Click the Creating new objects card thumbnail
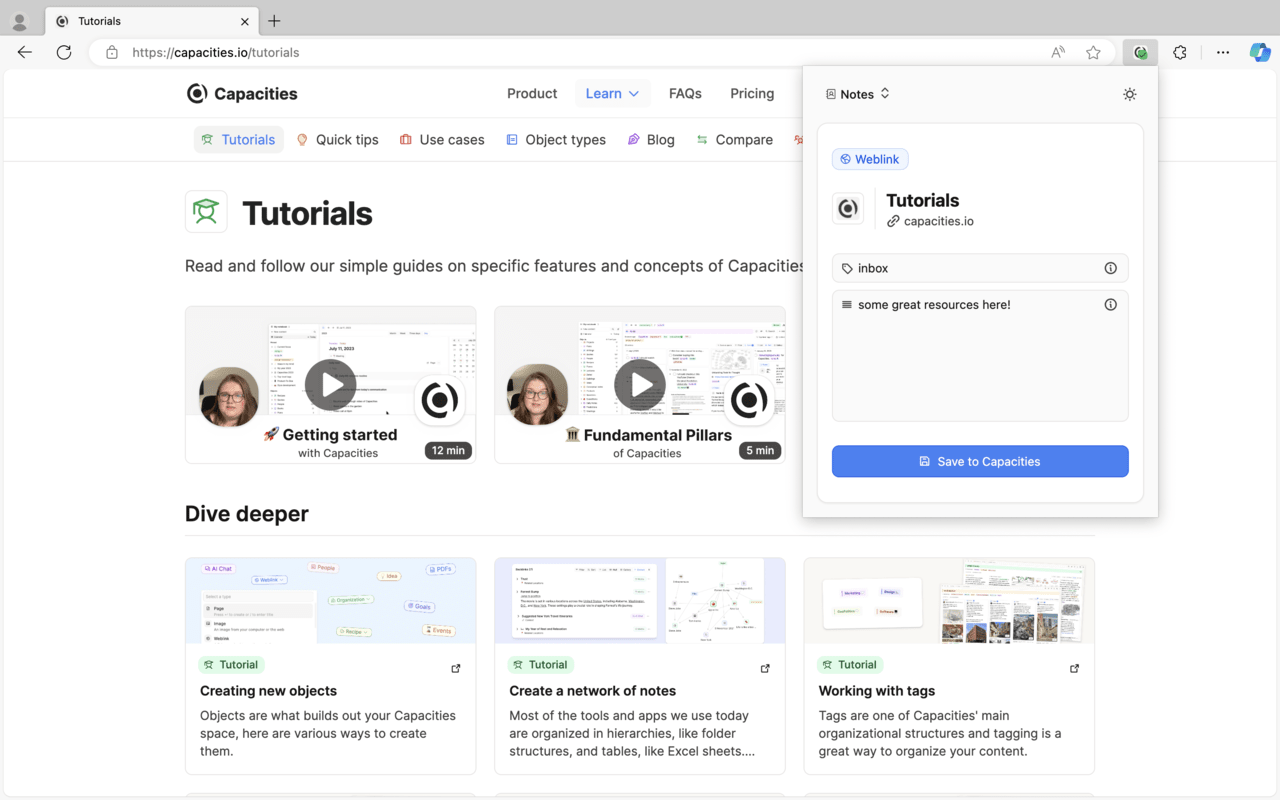Image resolution: width=1280 pixels, height=800 pixels. coord(331,600)
